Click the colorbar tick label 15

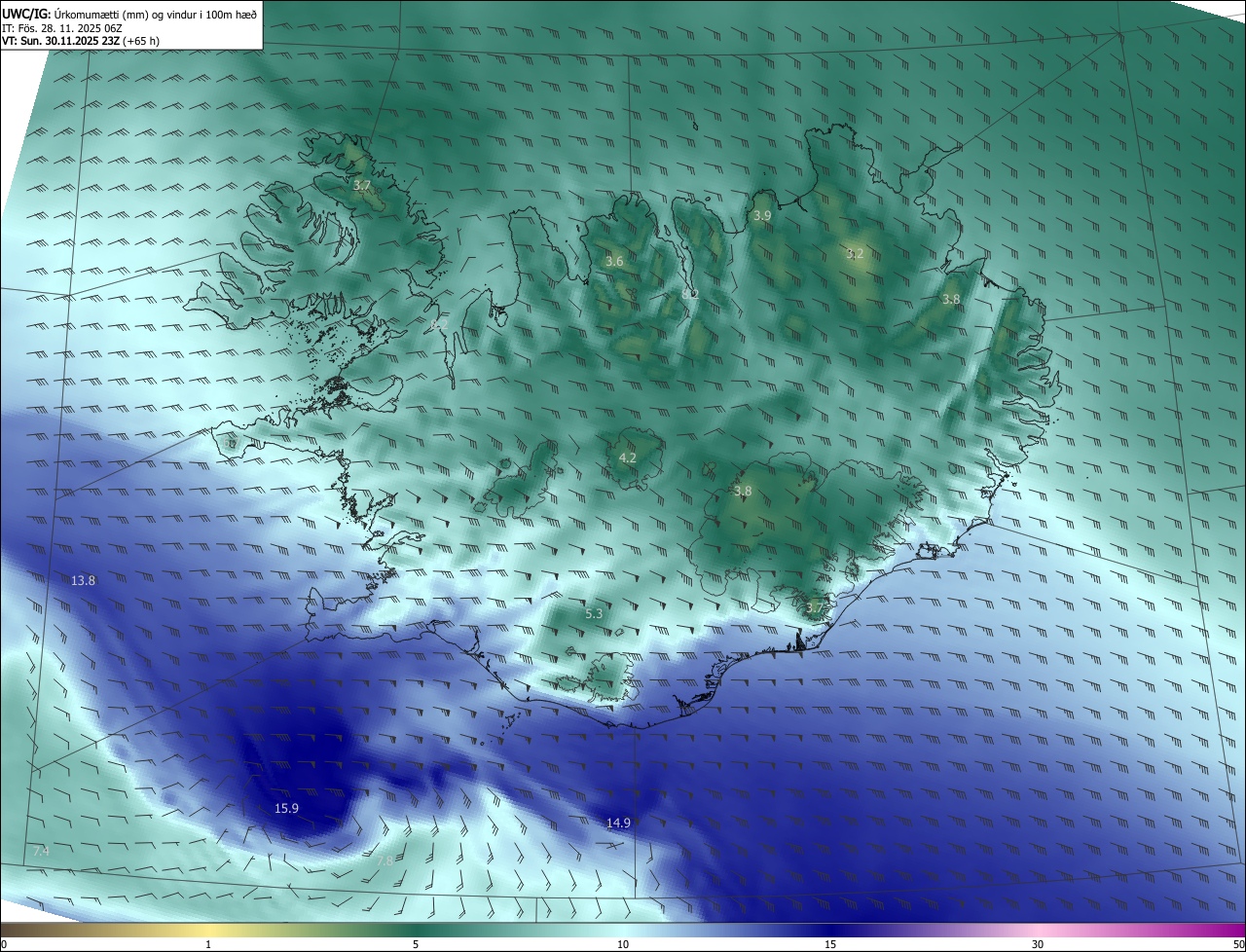pos(830,944)
